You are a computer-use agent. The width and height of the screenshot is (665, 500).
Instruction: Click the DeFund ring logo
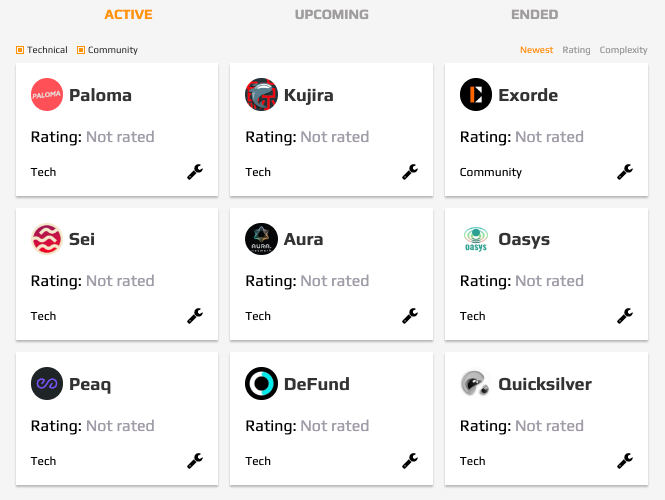click(261, 383)
